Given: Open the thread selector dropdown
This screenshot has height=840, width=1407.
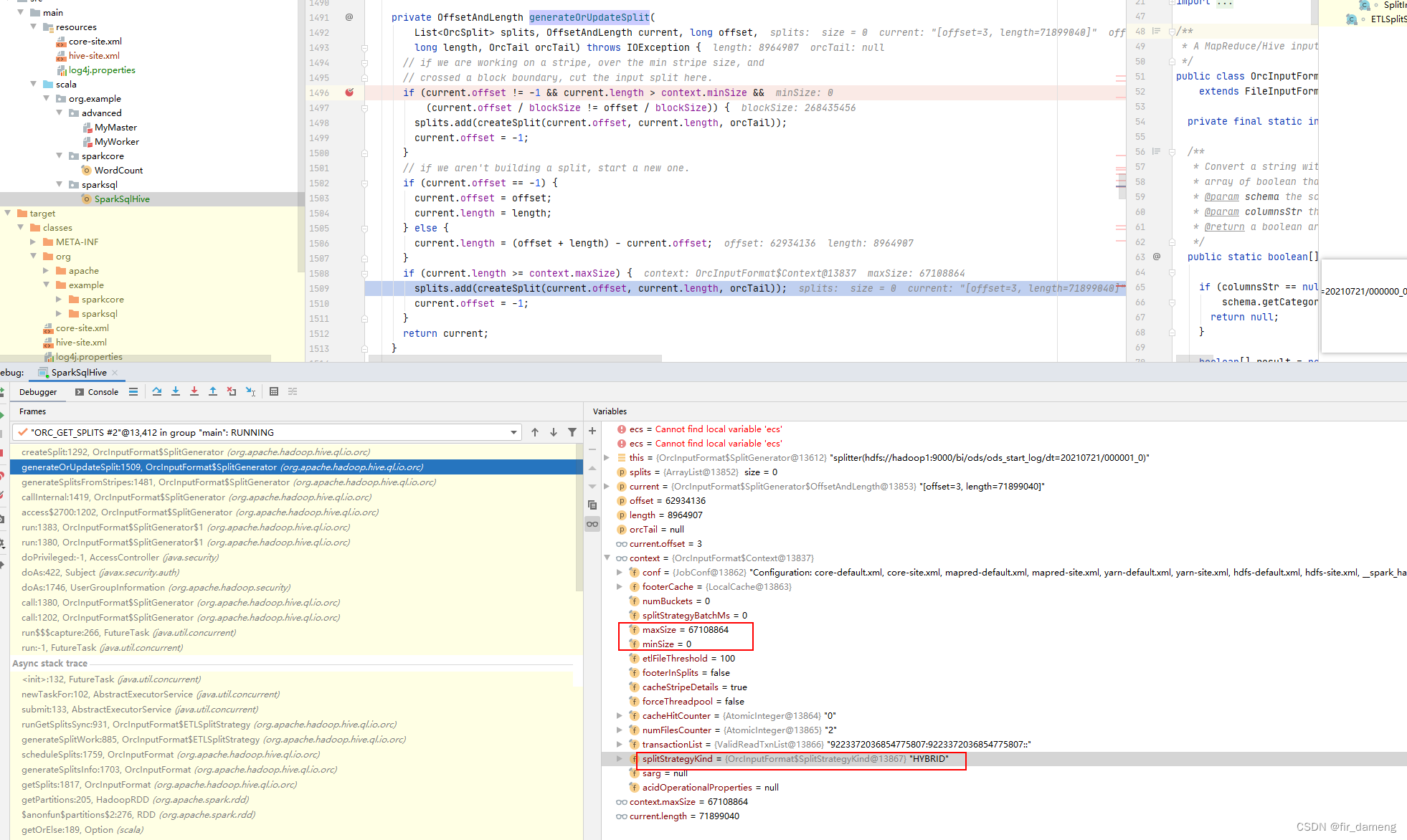Looking at the screenshot, I should pos(513,432).
